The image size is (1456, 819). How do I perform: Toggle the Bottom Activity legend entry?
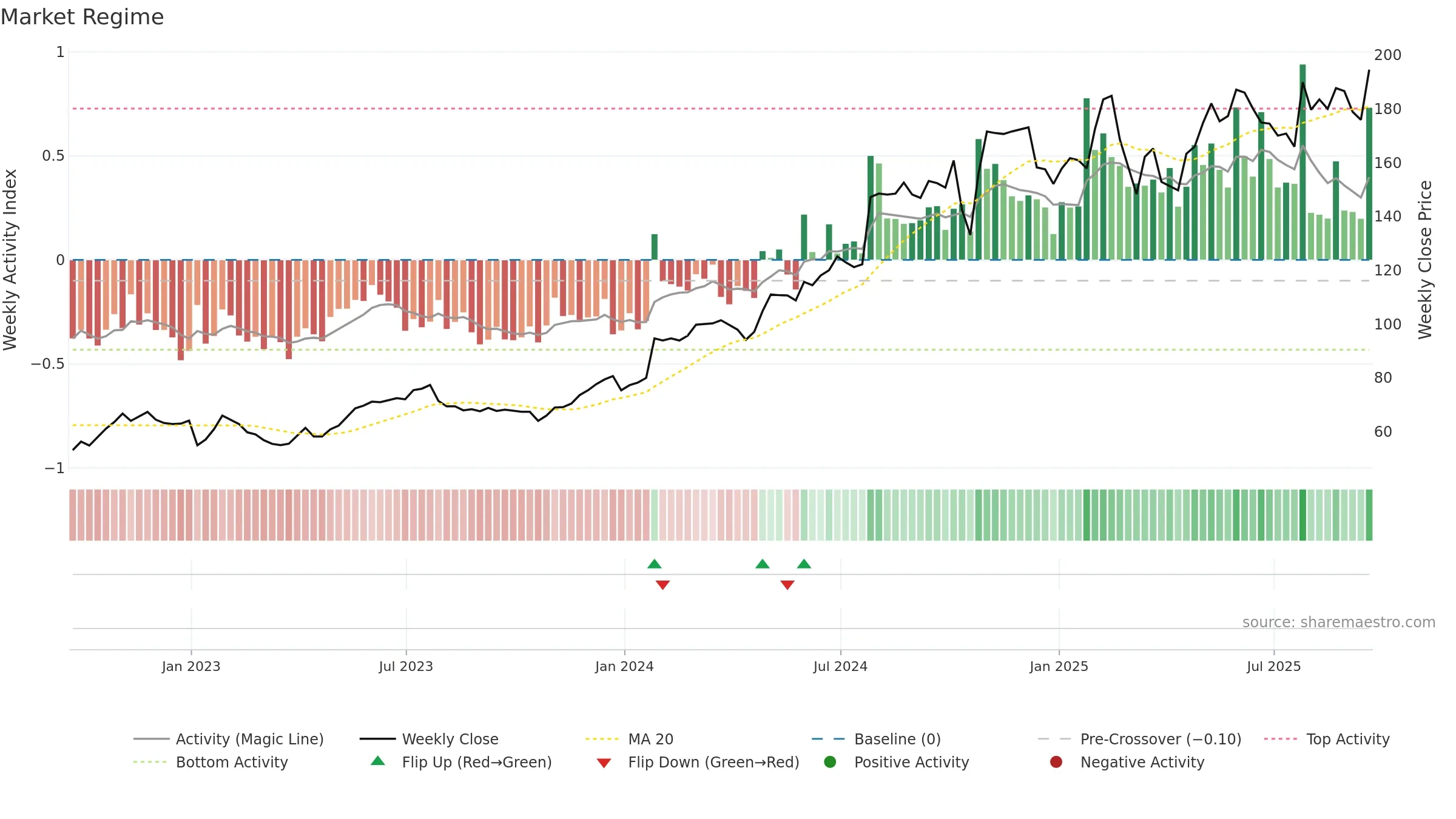coord(211,762)
